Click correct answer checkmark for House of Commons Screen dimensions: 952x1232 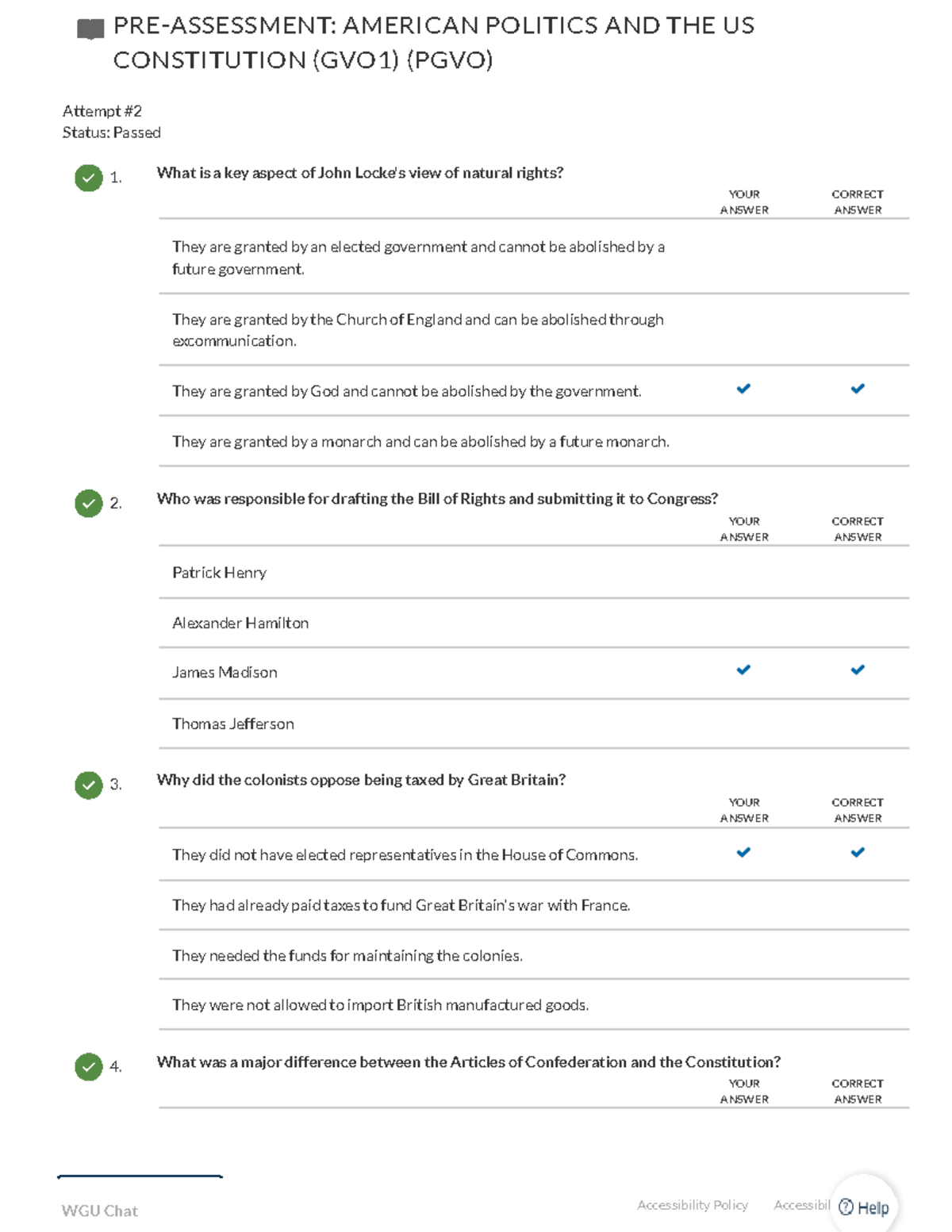pos(858,853)
